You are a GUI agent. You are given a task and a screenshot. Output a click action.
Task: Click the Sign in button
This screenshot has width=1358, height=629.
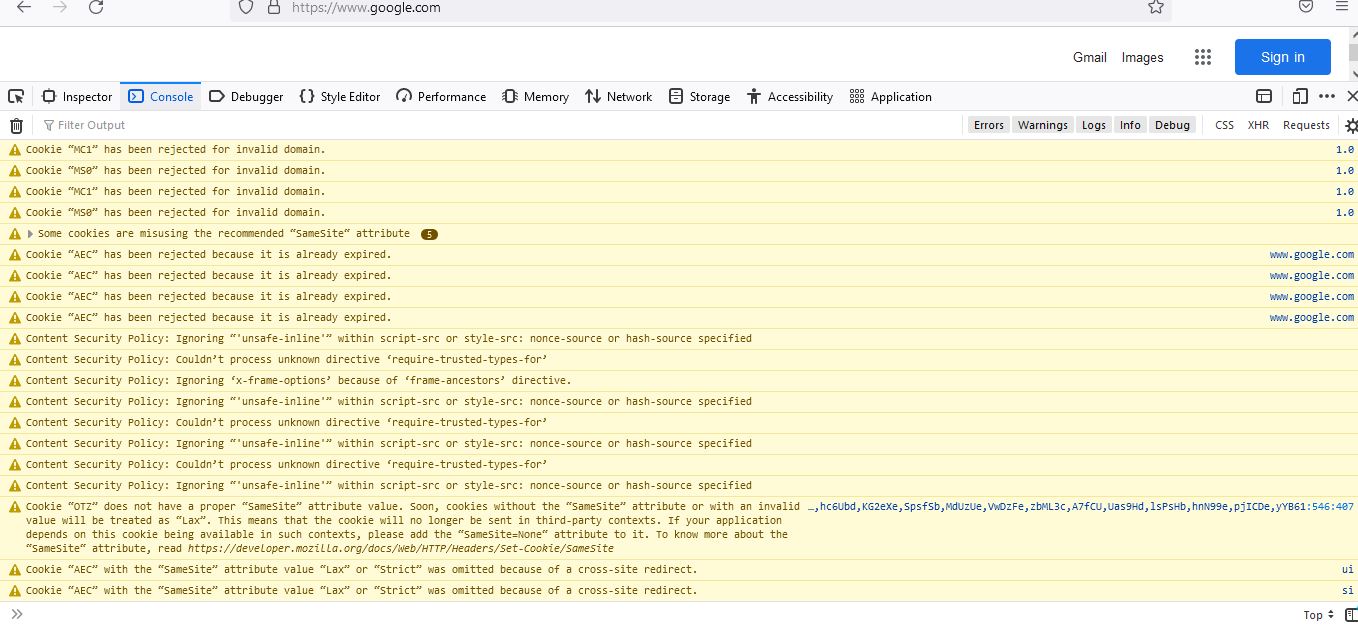[x=1282, y=58]
